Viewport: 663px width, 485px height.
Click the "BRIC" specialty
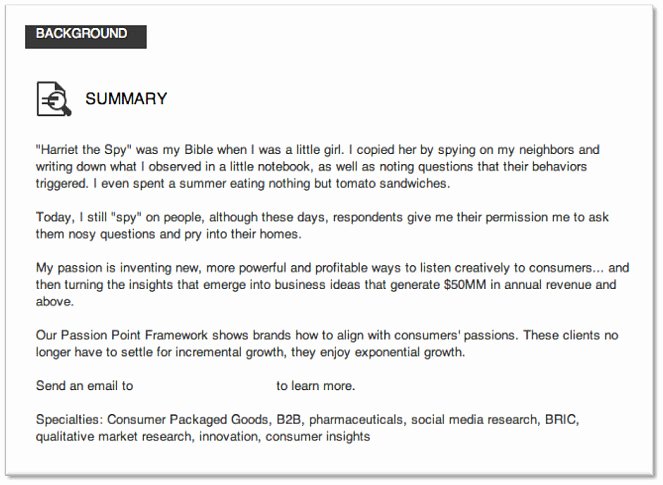pyautogui.click(x=561, y=419)
